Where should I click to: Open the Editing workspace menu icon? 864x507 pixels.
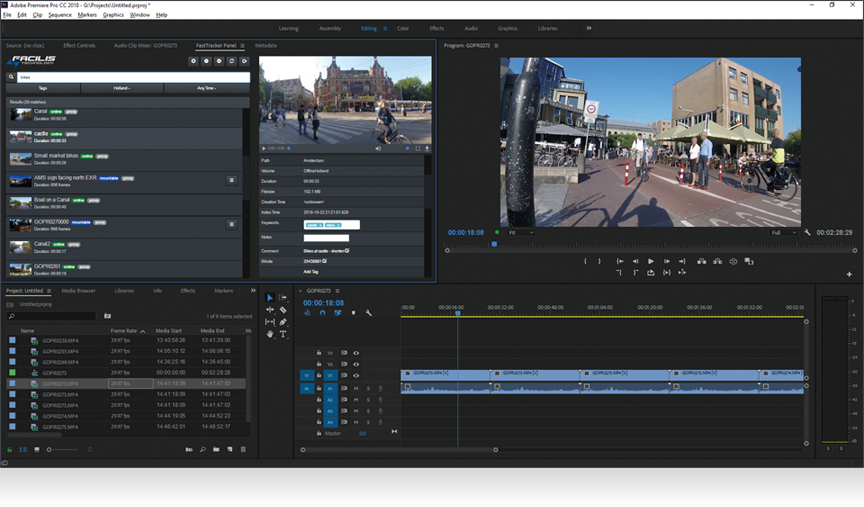click(x=385, y=29)
